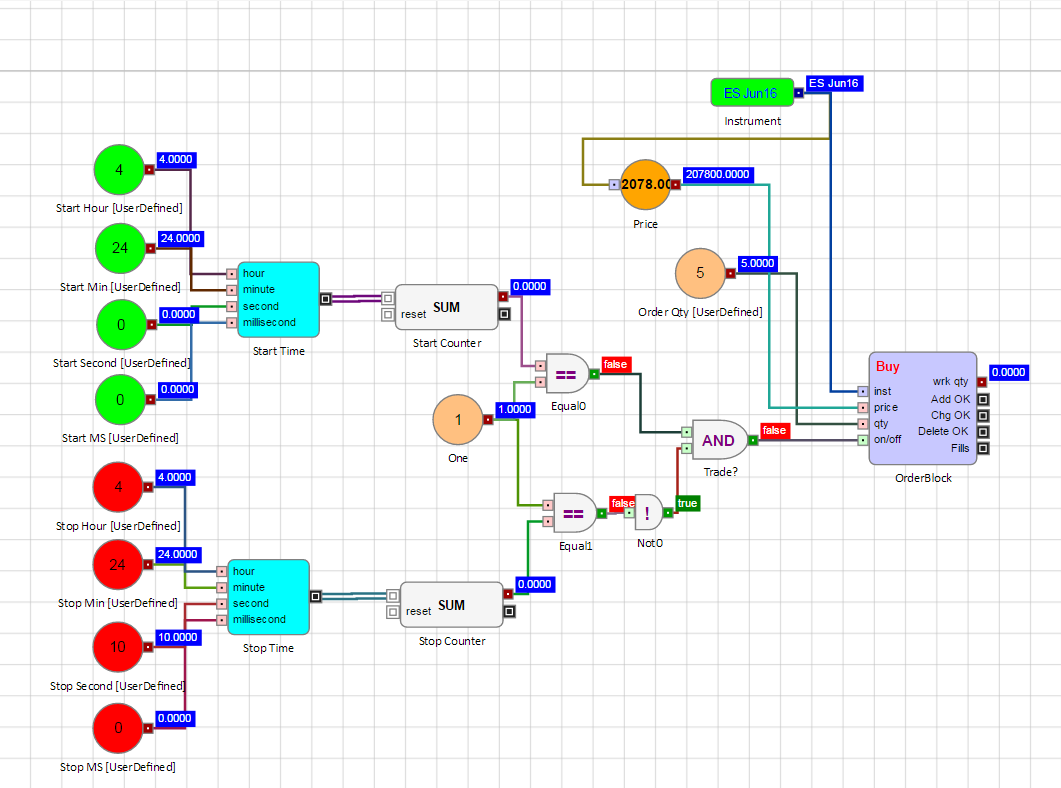This screenshot has width=1061, height=788.
Task: Click the Equal0 comparison gate
Action: (566, 374)
